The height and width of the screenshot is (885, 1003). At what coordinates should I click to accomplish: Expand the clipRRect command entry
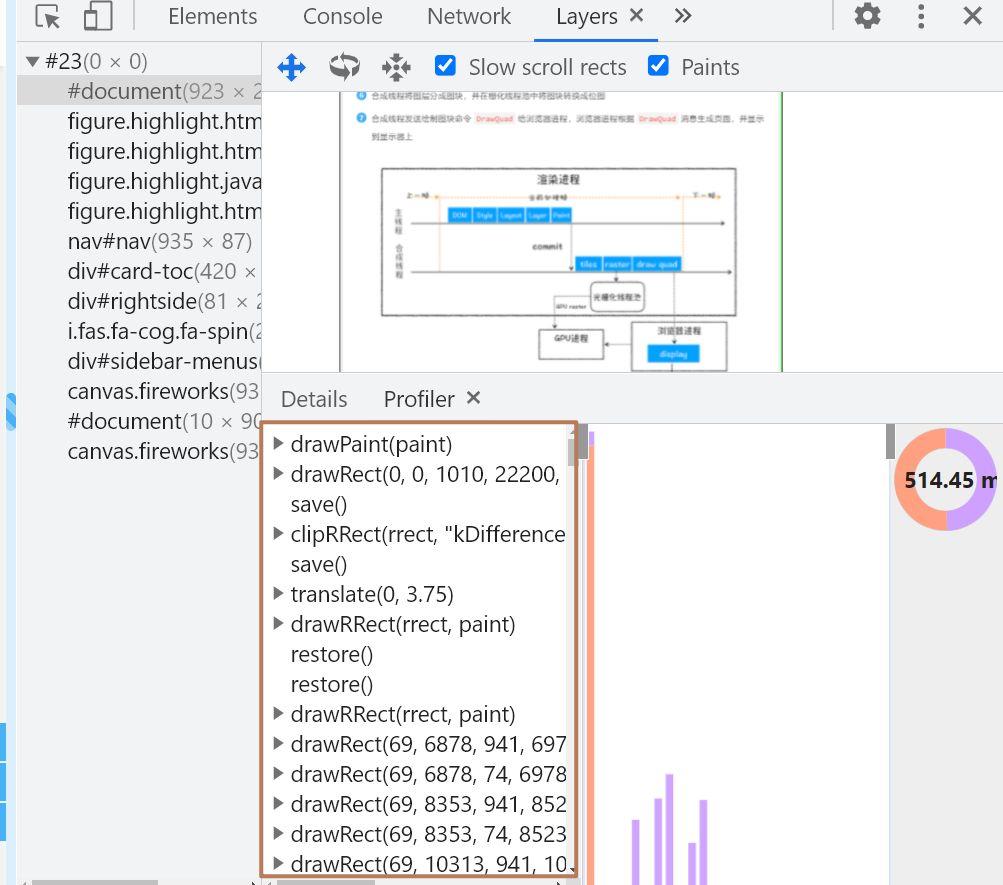coord(279,534)
